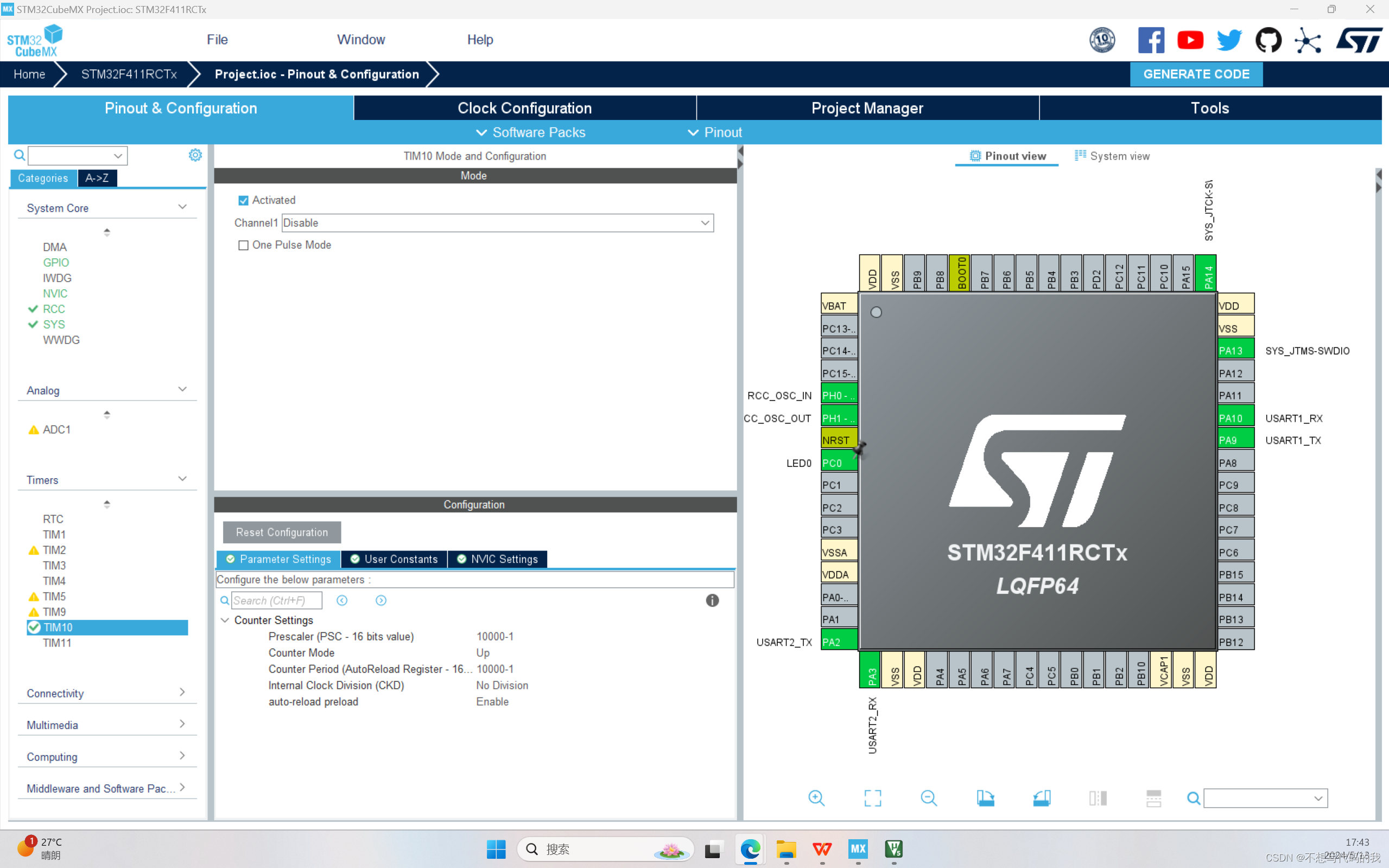The image size is (1389, 868).
Task: Click the weather widget in taskbar
Action: pyautogui.click(x=40, y=848)
